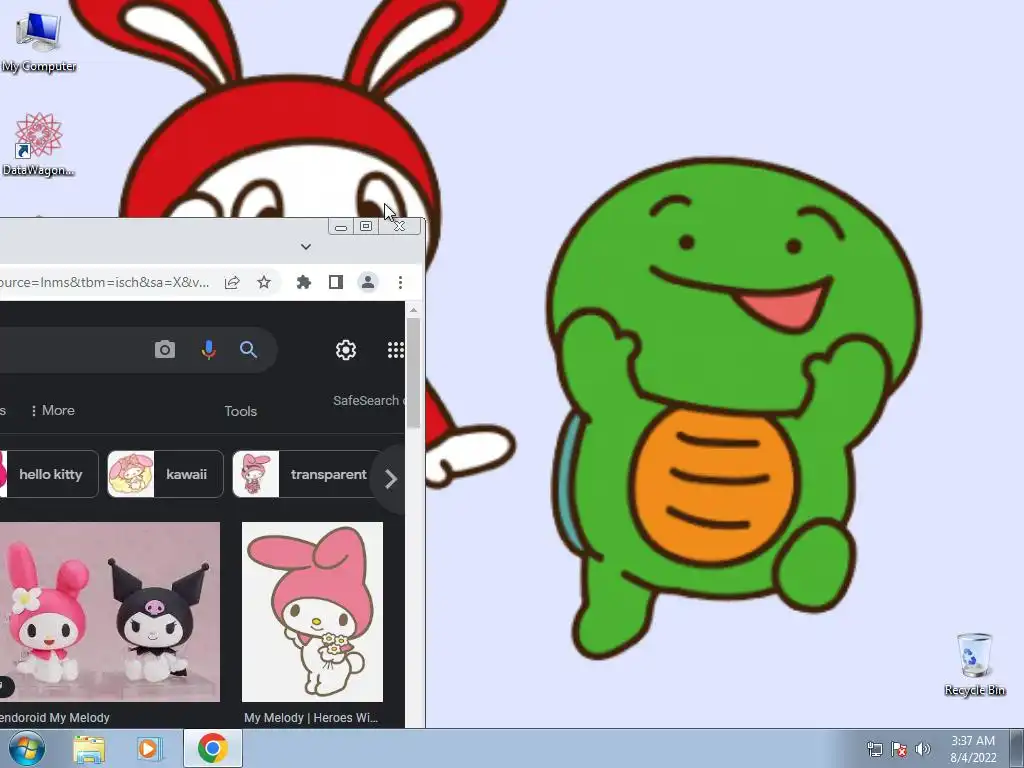Image resolution: width=1024 pixels, height=768 pixels.
Task: Open the More search filters menu
Action: [52, 410]
